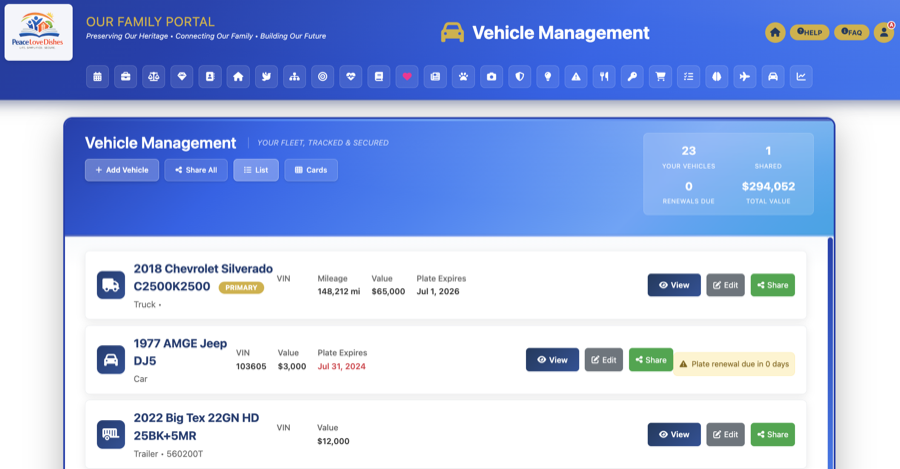Screen dimensions: 900x469
Task: Open the HELP button
Action: point(809,32)
